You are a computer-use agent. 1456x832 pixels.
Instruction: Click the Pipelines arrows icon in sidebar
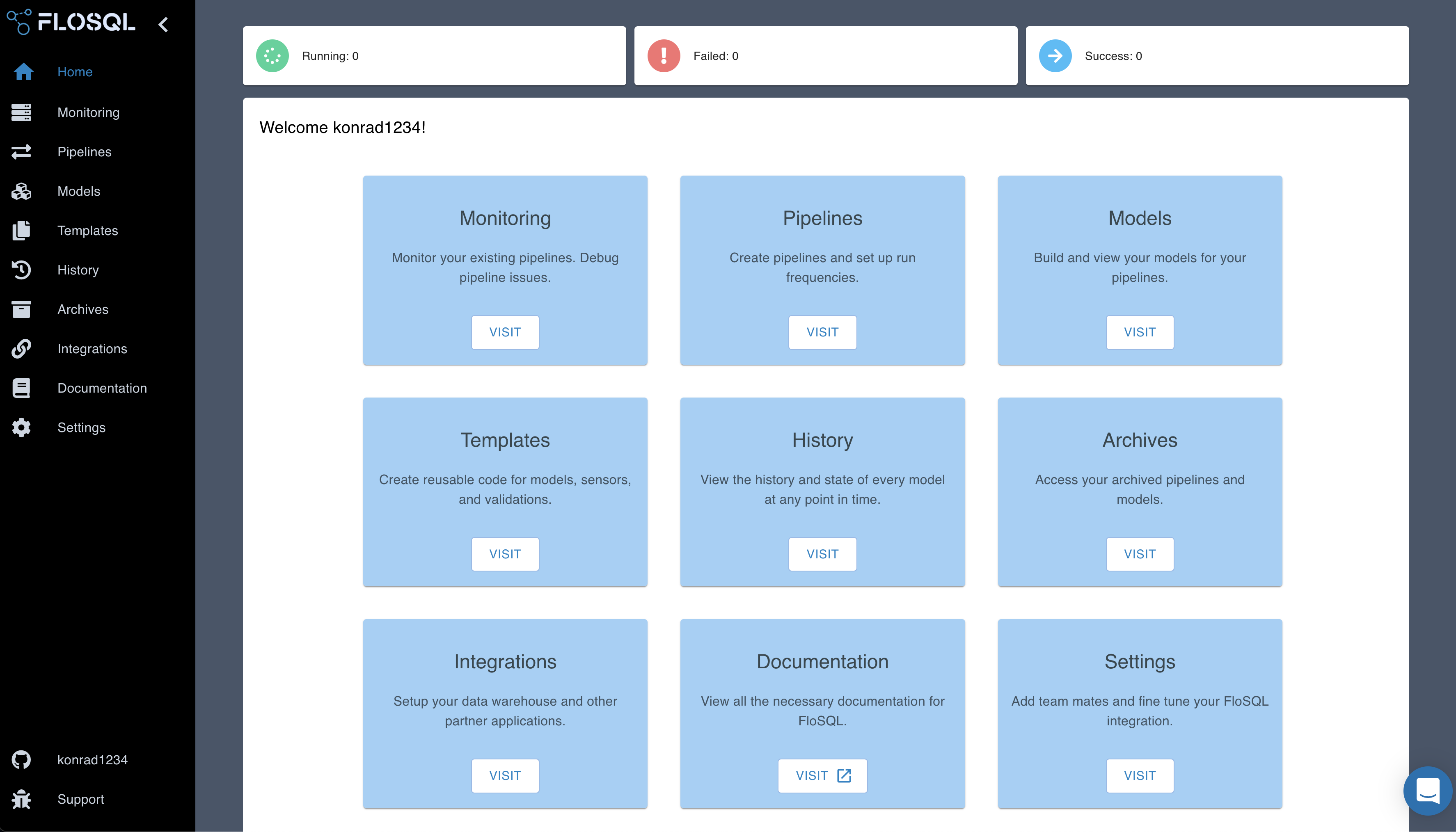pos(22,151)
